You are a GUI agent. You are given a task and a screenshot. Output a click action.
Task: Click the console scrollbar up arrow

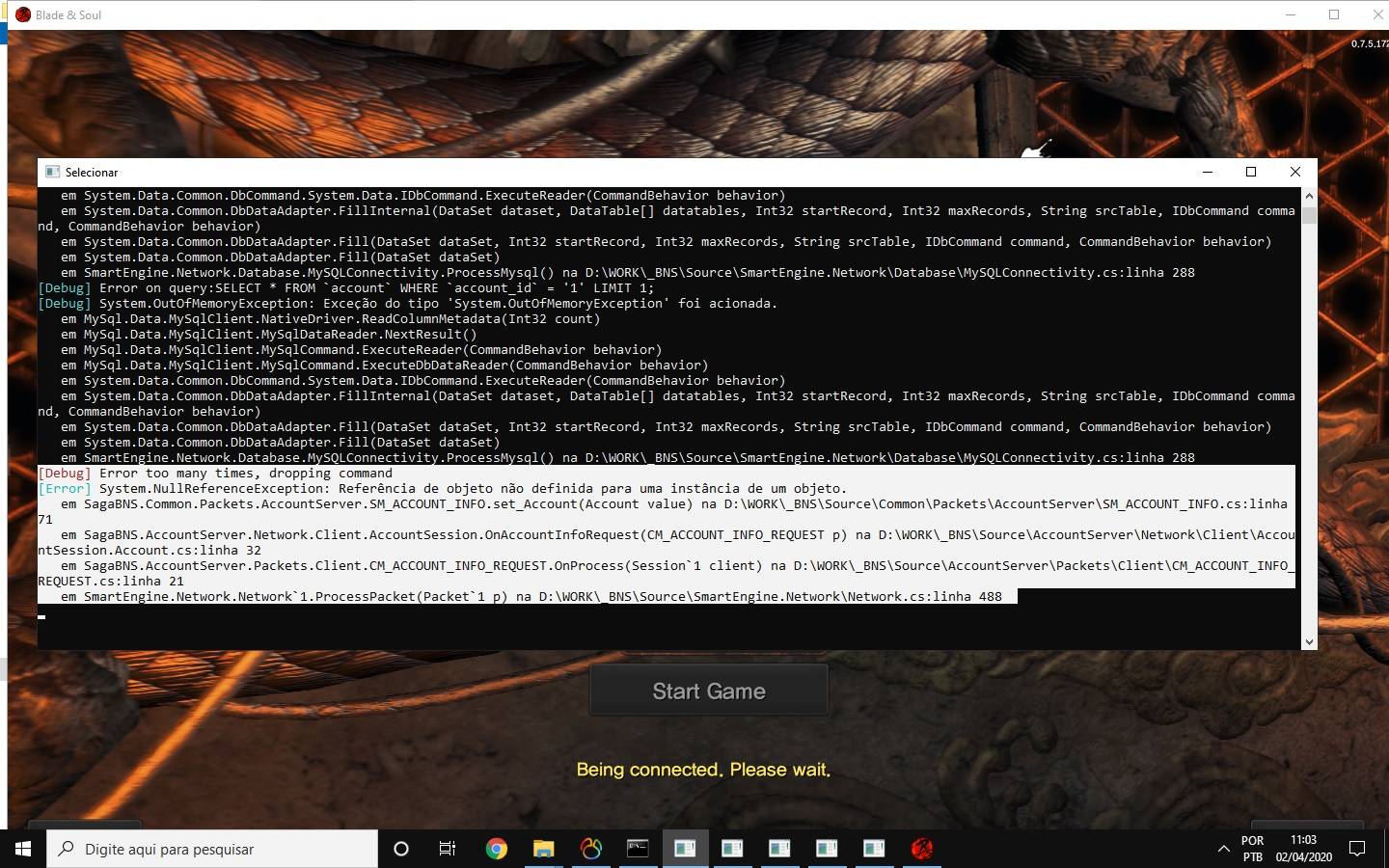pyautogui.click(x=1309, y=195)
